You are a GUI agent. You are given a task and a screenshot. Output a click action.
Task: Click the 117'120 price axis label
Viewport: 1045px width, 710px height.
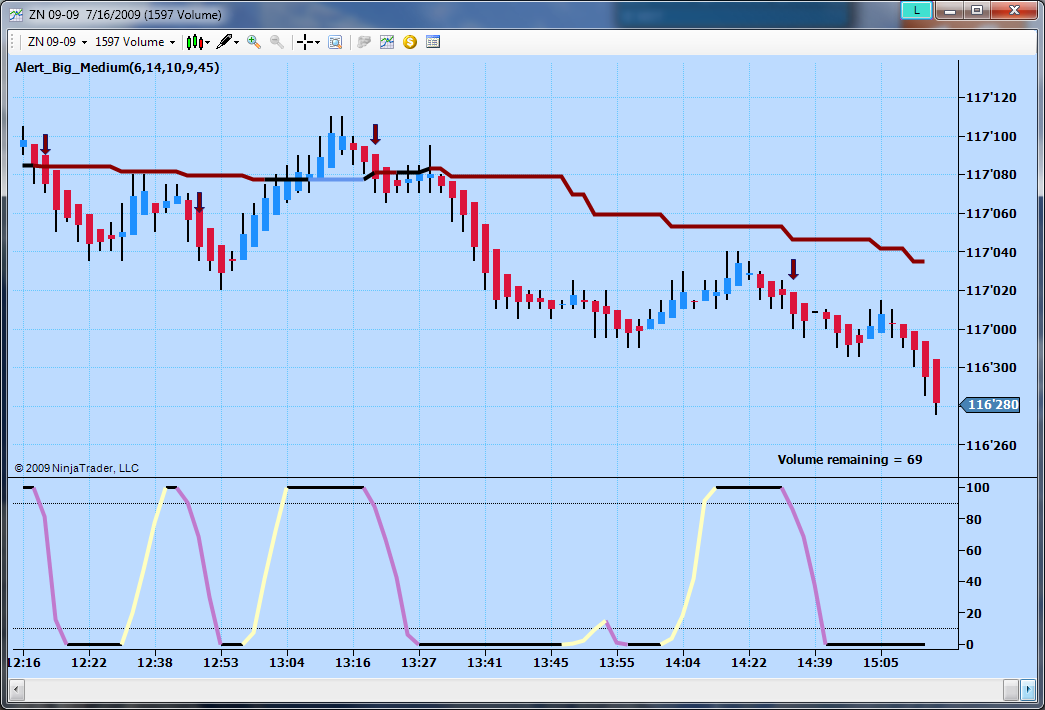(992, 97)
